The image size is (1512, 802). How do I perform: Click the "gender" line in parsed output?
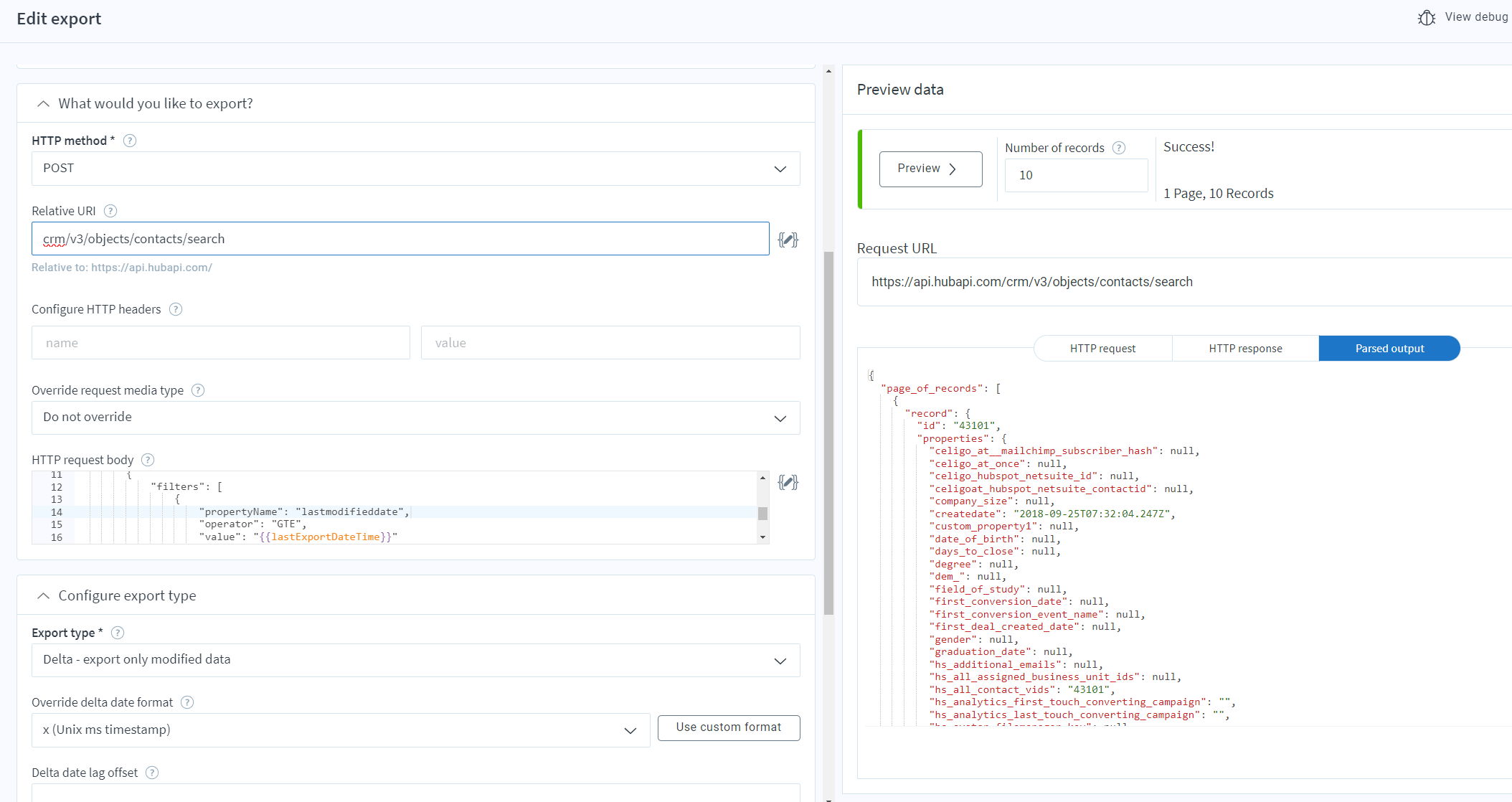point(974,640)
